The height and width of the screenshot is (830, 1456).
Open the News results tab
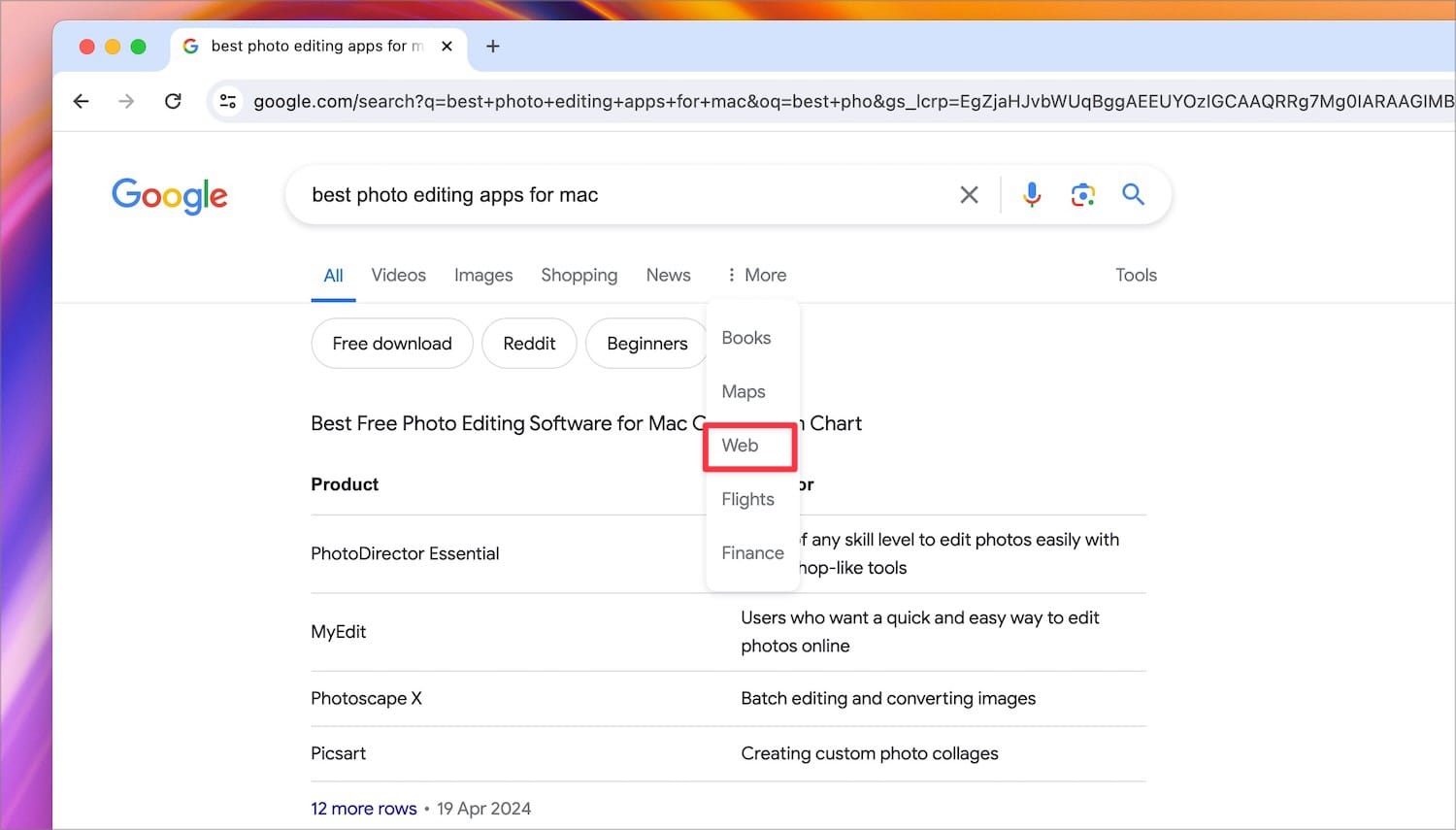point(669,276)
